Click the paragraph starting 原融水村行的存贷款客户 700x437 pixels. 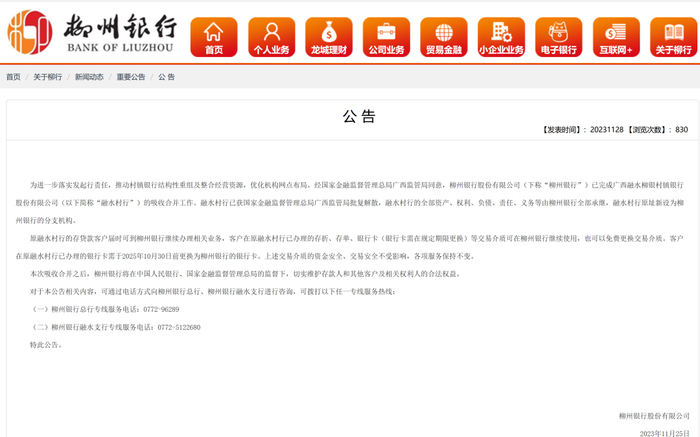(x=350, y=247)
